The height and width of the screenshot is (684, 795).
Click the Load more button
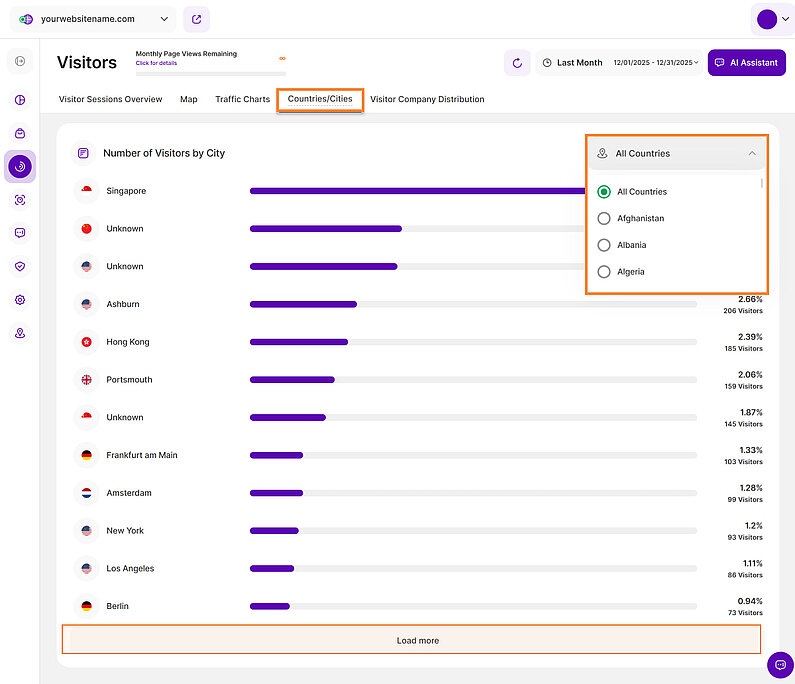click(411, 640)
